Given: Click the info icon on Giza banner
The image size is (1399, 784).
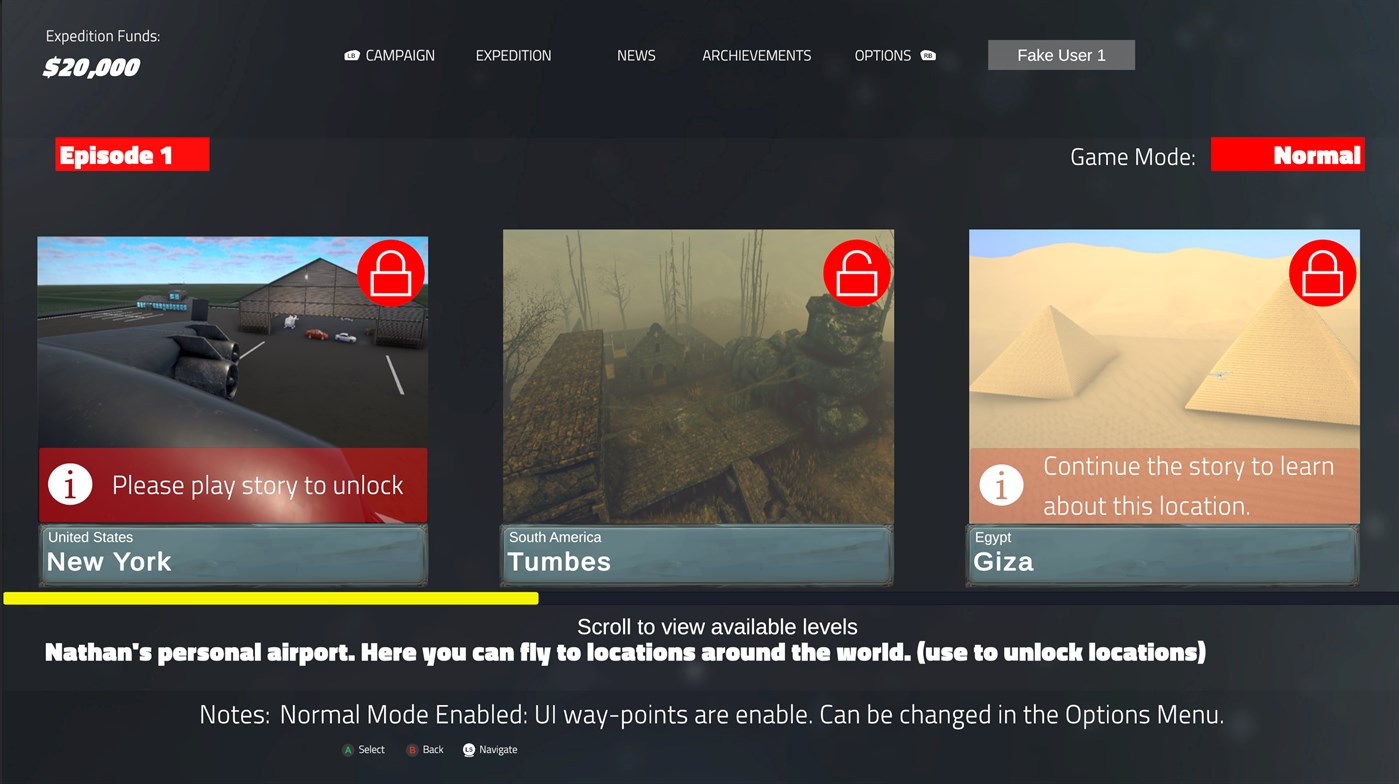Looking at the screenshot, I should point(1001,486).
